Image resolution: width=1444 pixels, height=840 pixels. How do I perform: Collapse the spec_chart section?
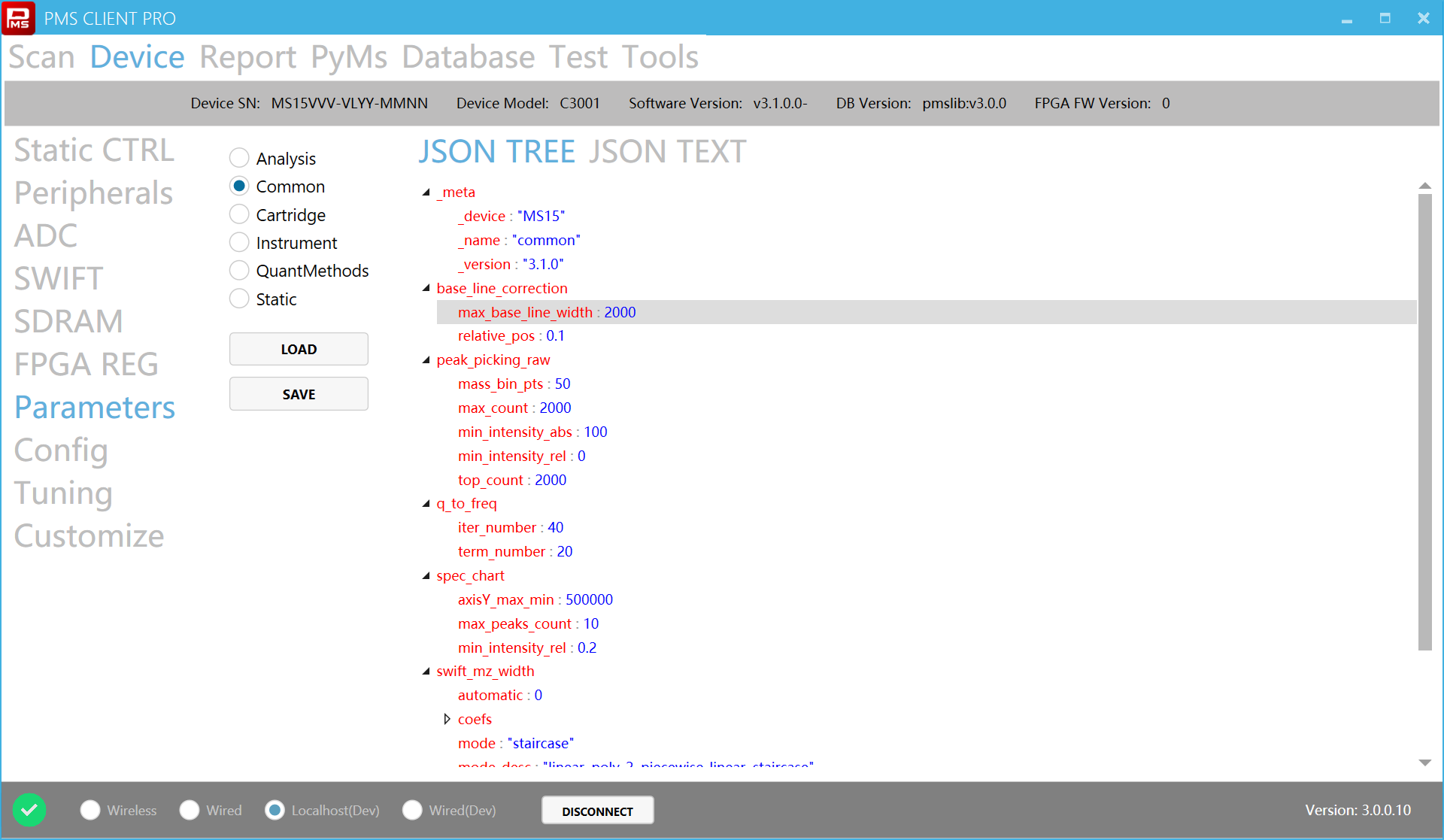(426, 576)
